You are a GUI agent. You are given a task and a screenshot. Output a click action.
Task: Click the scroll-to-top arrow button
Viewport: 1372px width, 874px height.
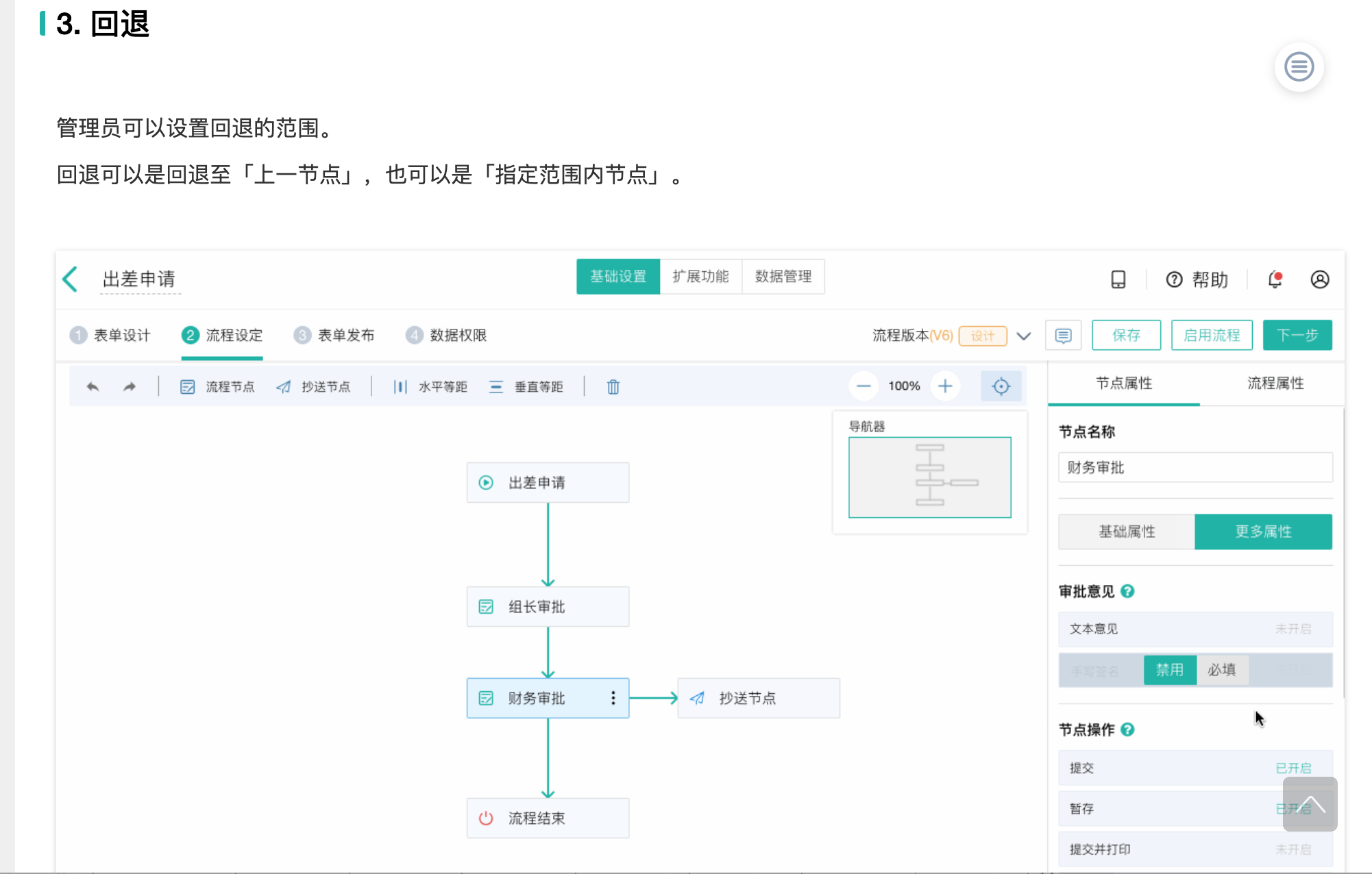[x=1310, y=804]
